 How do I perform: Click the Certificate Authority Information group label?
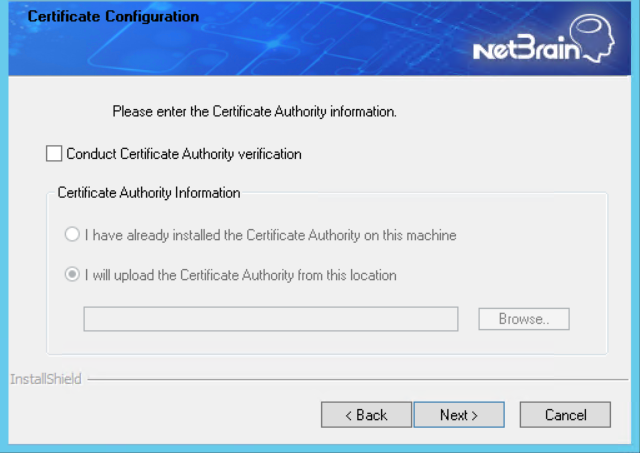pos(149,192)
